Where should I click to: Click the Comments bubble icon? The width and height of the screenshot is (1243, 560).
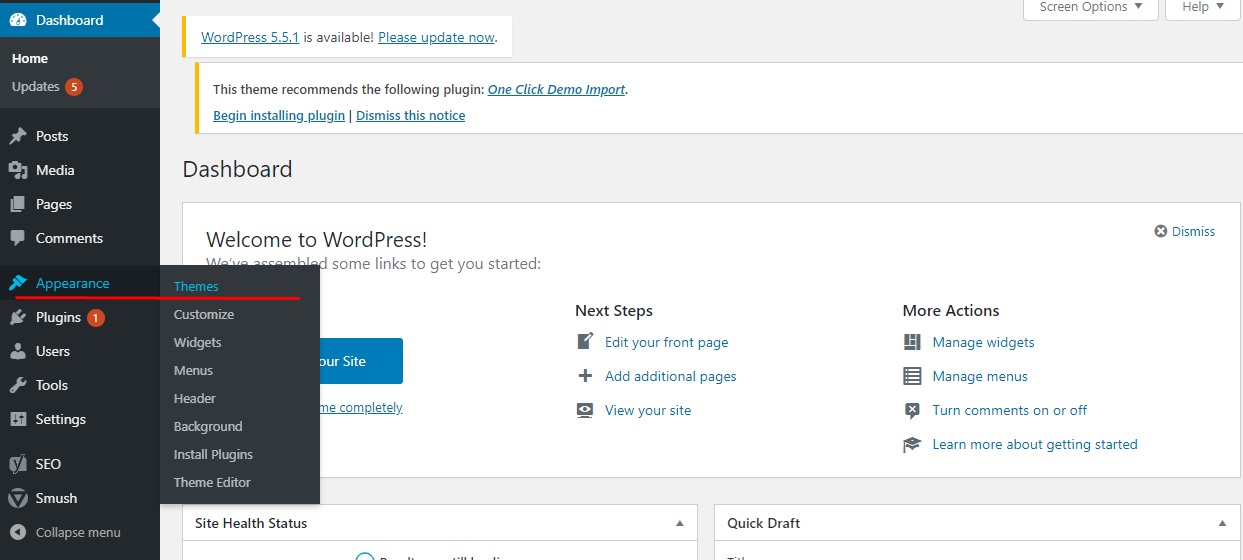[18, 238]
